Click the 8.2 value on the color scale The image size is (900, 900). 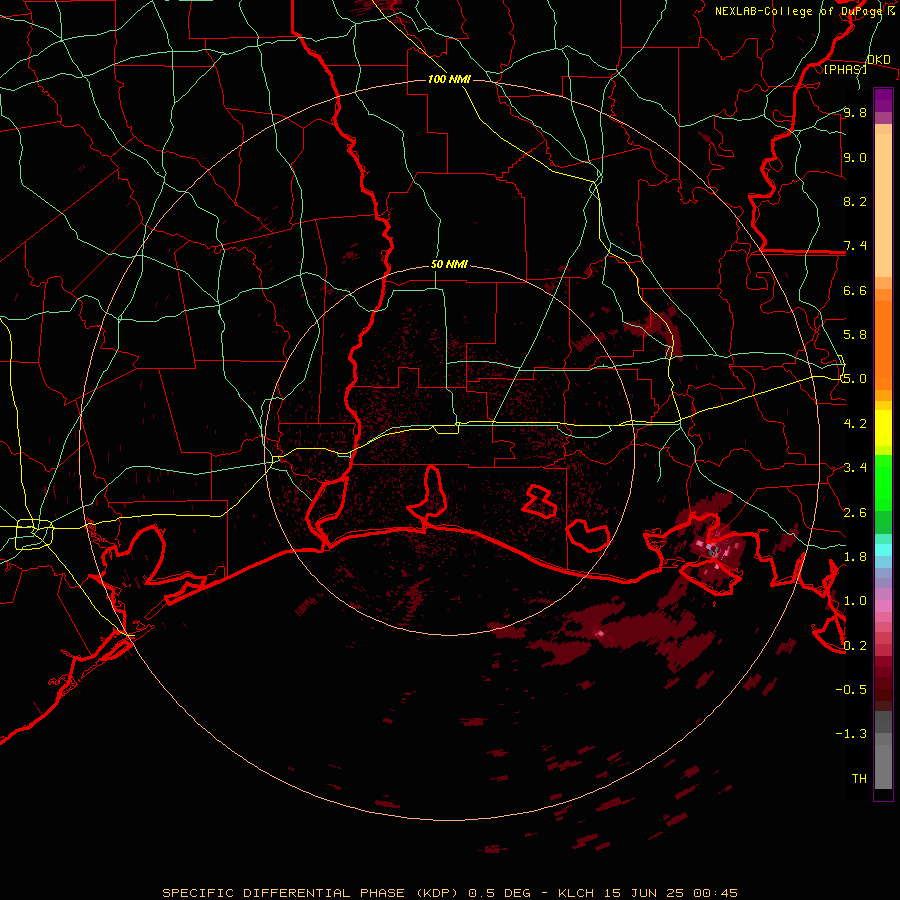click(x=855, y=201)
